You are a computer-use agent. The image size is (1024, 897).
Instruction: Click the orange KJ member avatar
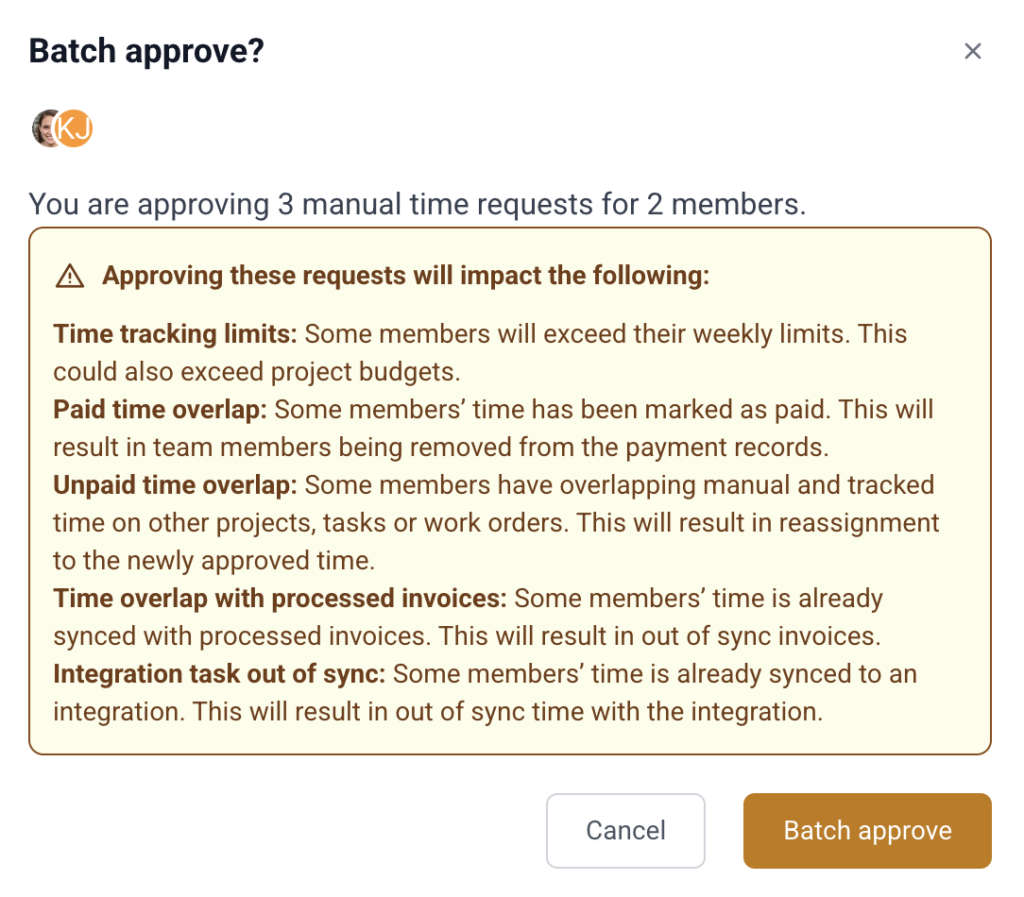click(x=75, y=128)
